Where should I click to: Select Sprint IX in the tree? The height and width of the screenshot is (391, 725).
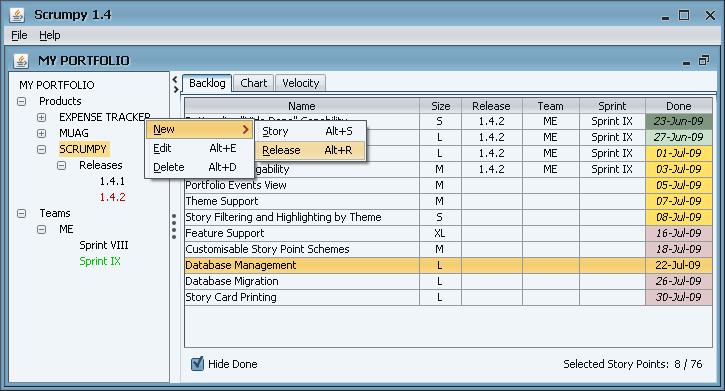click(100, 262)
